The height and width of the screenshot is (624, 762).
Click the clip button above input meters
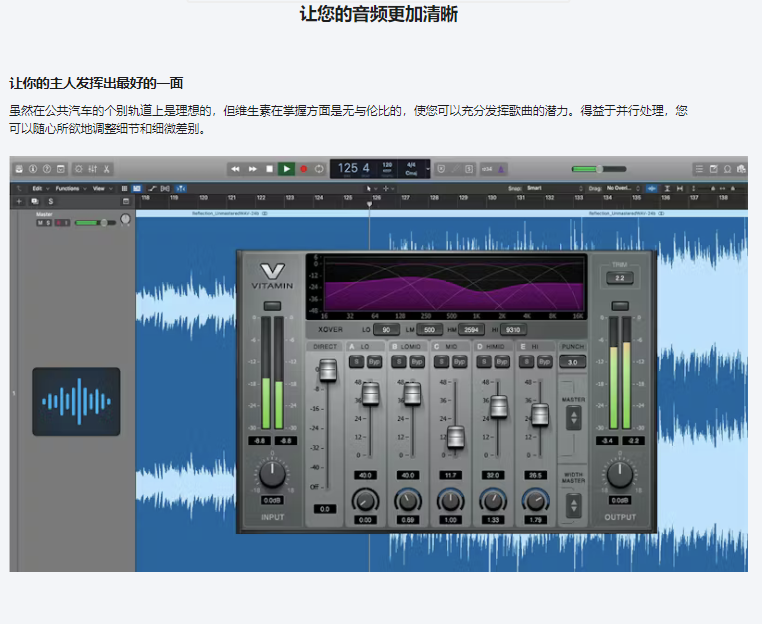tap(272, 306)
